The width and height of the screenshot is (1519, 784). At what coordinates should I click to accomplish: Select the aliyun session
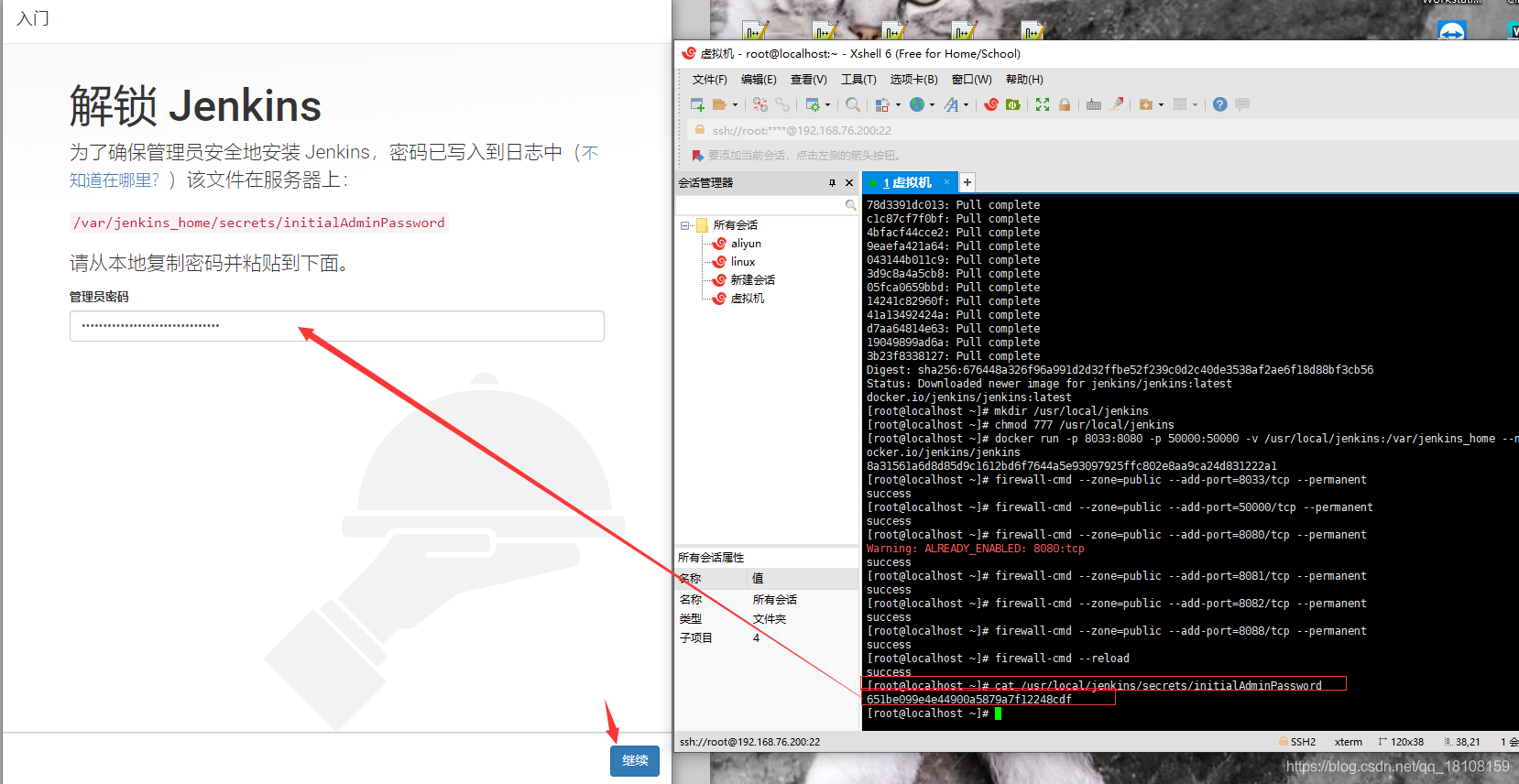click(746, 244)
